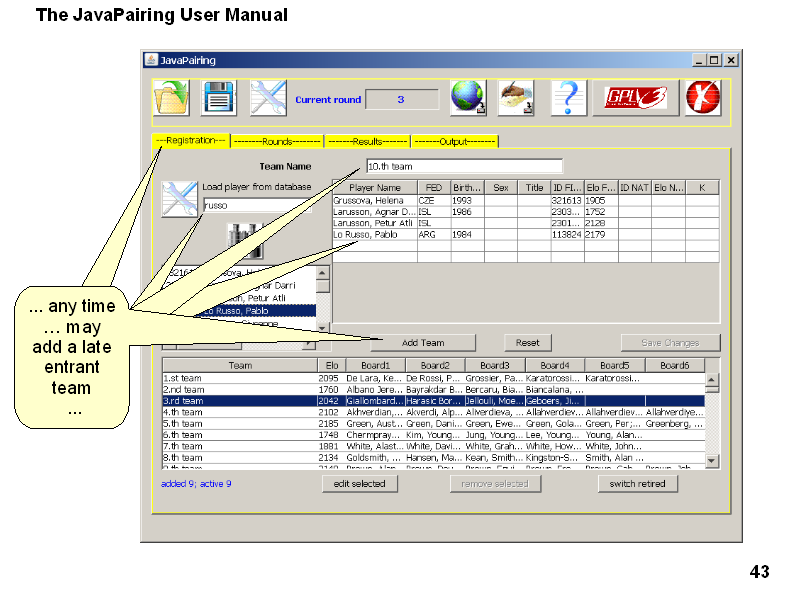Click the database wrench icon beside Load player

(x=180, y=198)
